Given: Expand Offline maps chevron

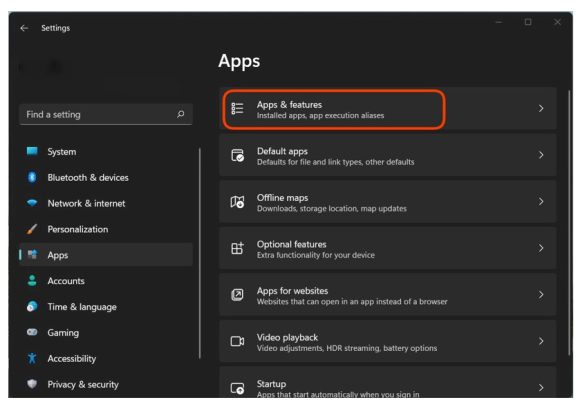Looking at the screenshot, I should tap(541, 201).
